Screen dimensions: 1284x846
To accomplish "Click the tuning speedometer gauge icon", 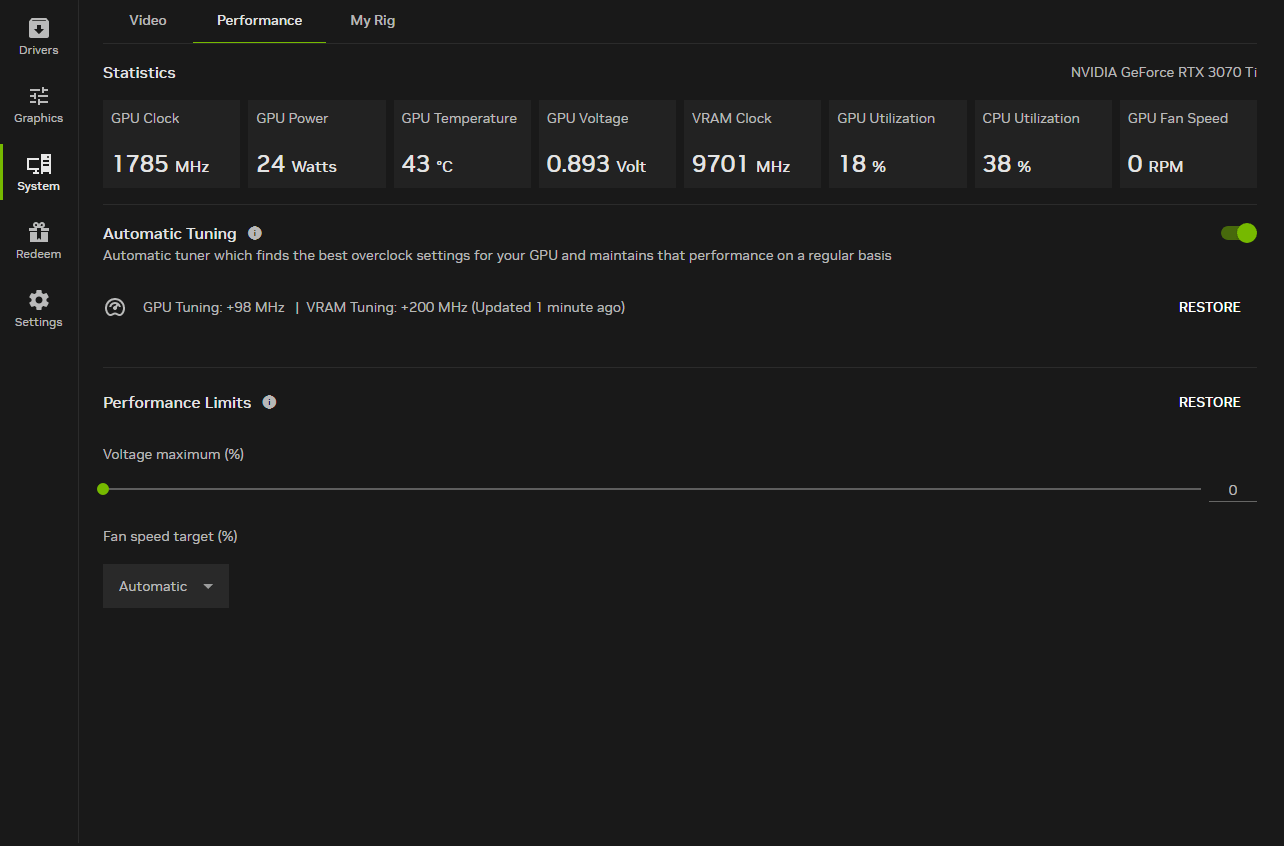I will [x=115, y=307].
